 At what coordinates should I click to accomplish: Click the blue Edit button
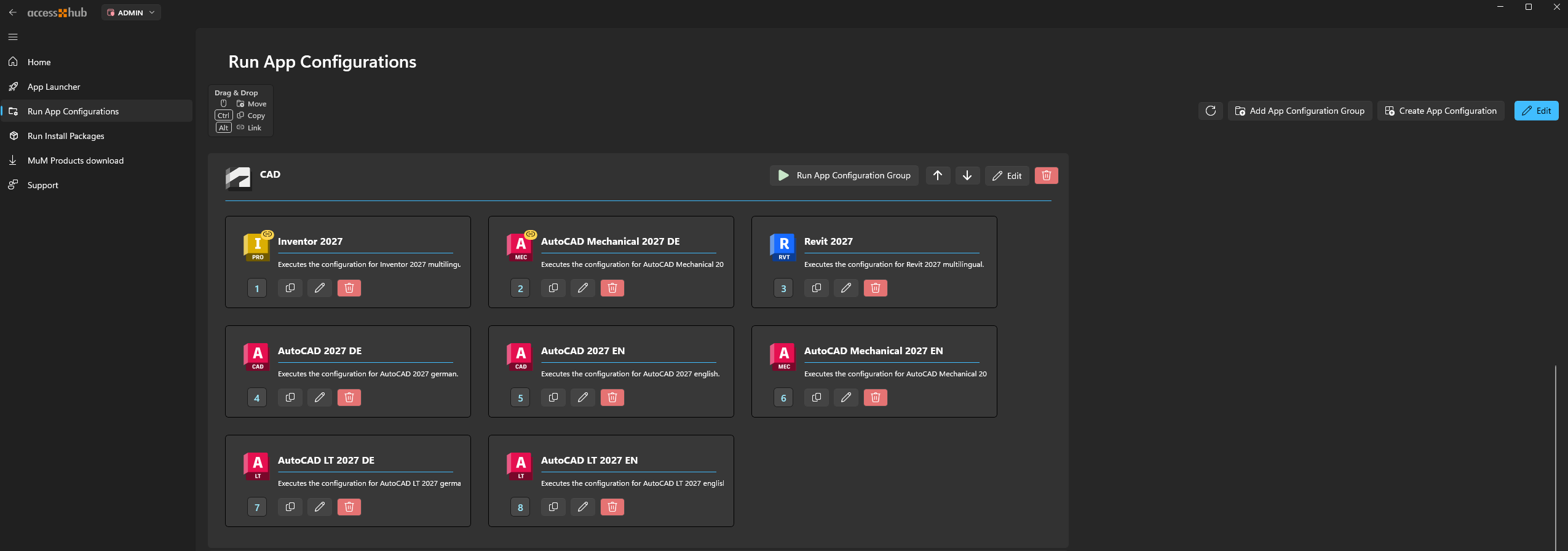(1536, 111)
